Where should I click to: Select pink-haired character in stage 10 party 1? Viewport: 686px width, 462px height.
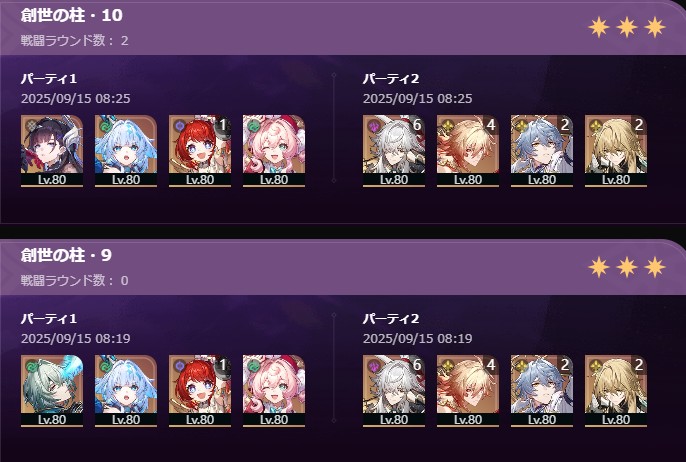(273, 151)
